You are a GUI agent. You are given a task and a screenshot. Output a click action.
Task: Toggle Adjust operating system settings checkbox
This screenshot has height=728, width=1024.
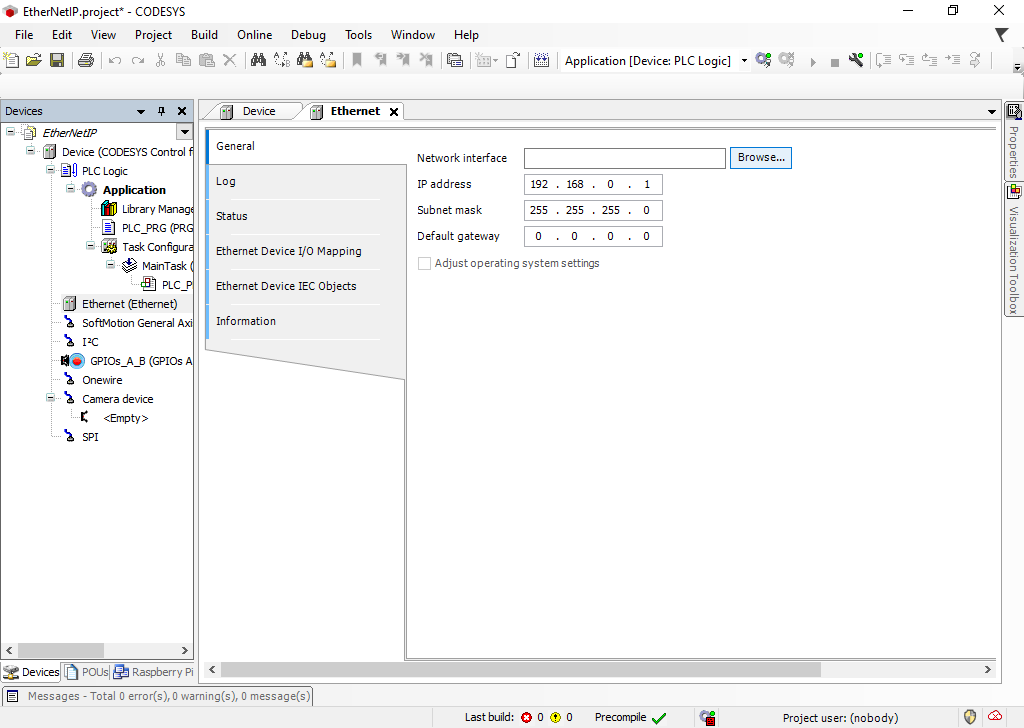point(425,264)
